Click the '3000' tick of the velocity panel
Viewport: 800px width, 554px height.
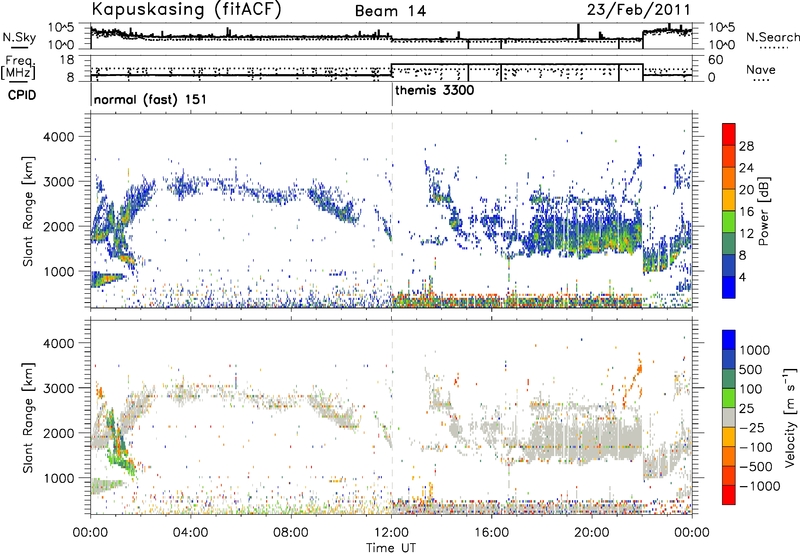point(59,388)
